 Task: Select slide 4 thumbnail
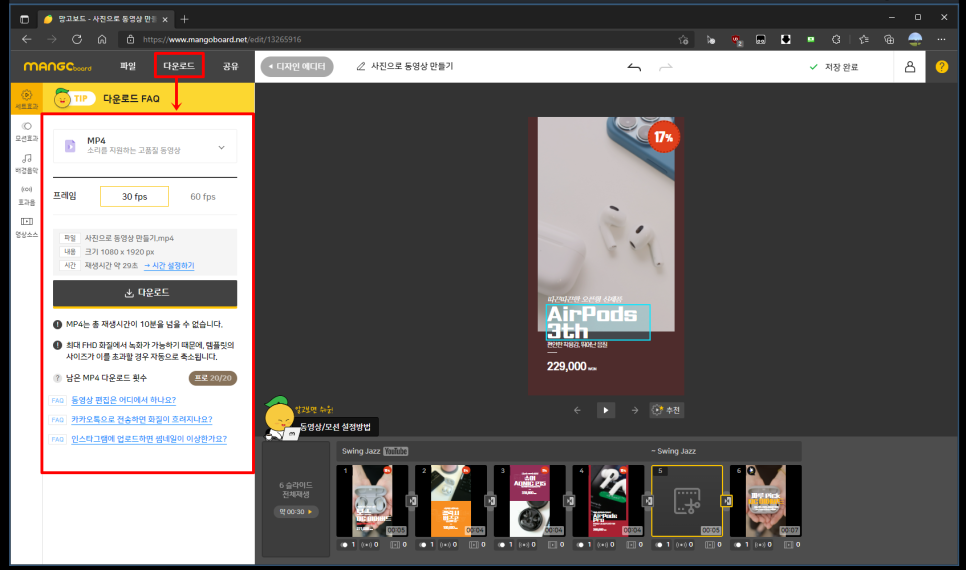pos(608,501)
